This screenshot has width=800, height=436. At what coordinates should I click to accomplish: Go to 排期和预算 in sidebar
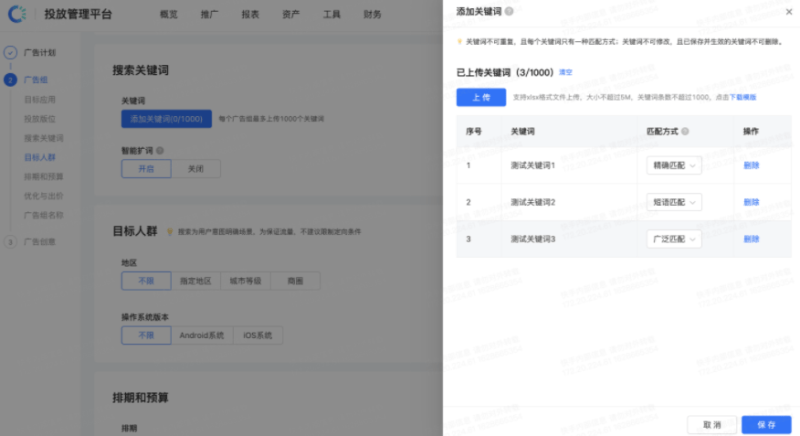(x=44, y=176)
